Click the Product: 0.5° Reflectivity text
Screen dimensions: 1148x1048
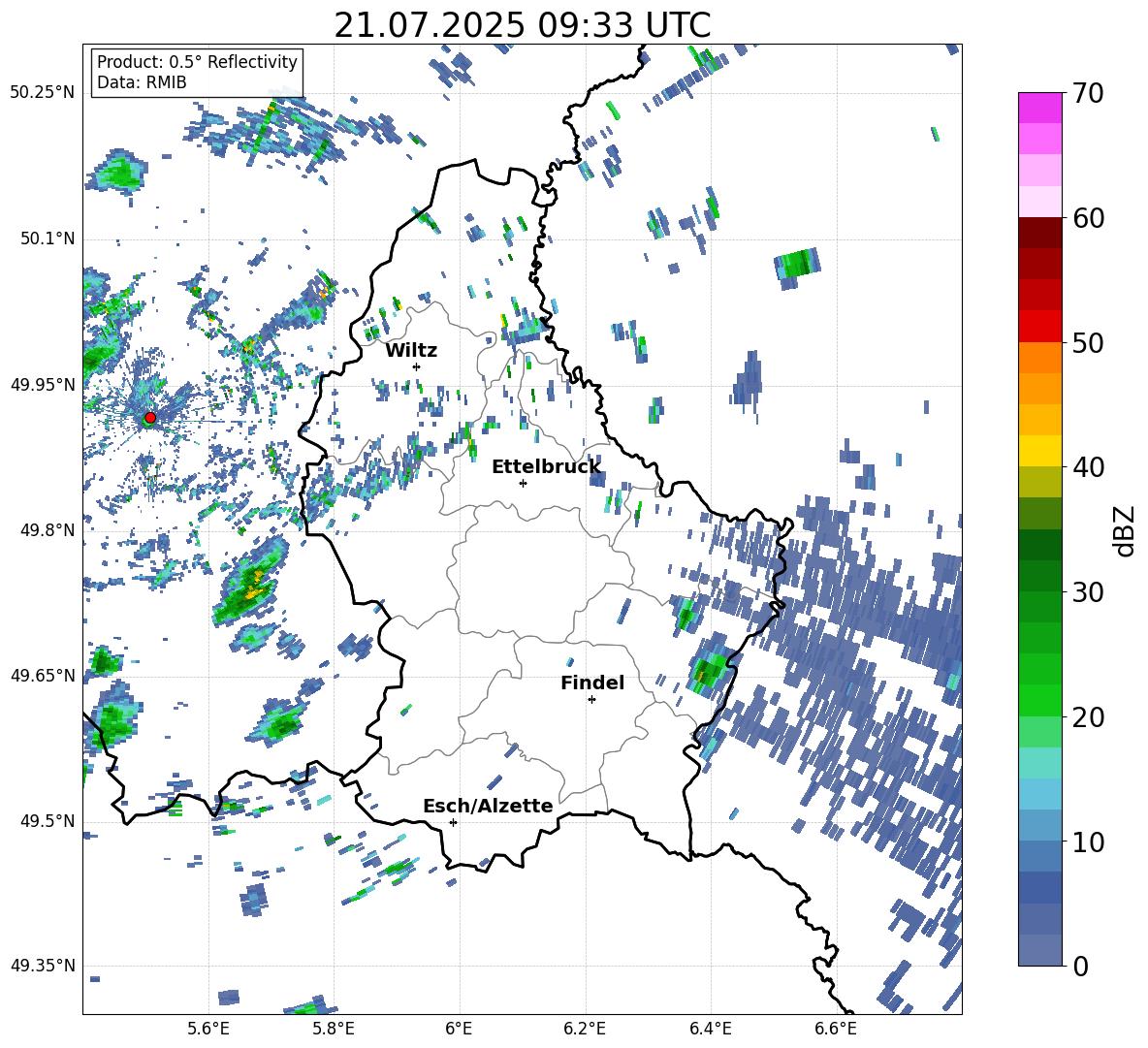coord(197,62)
